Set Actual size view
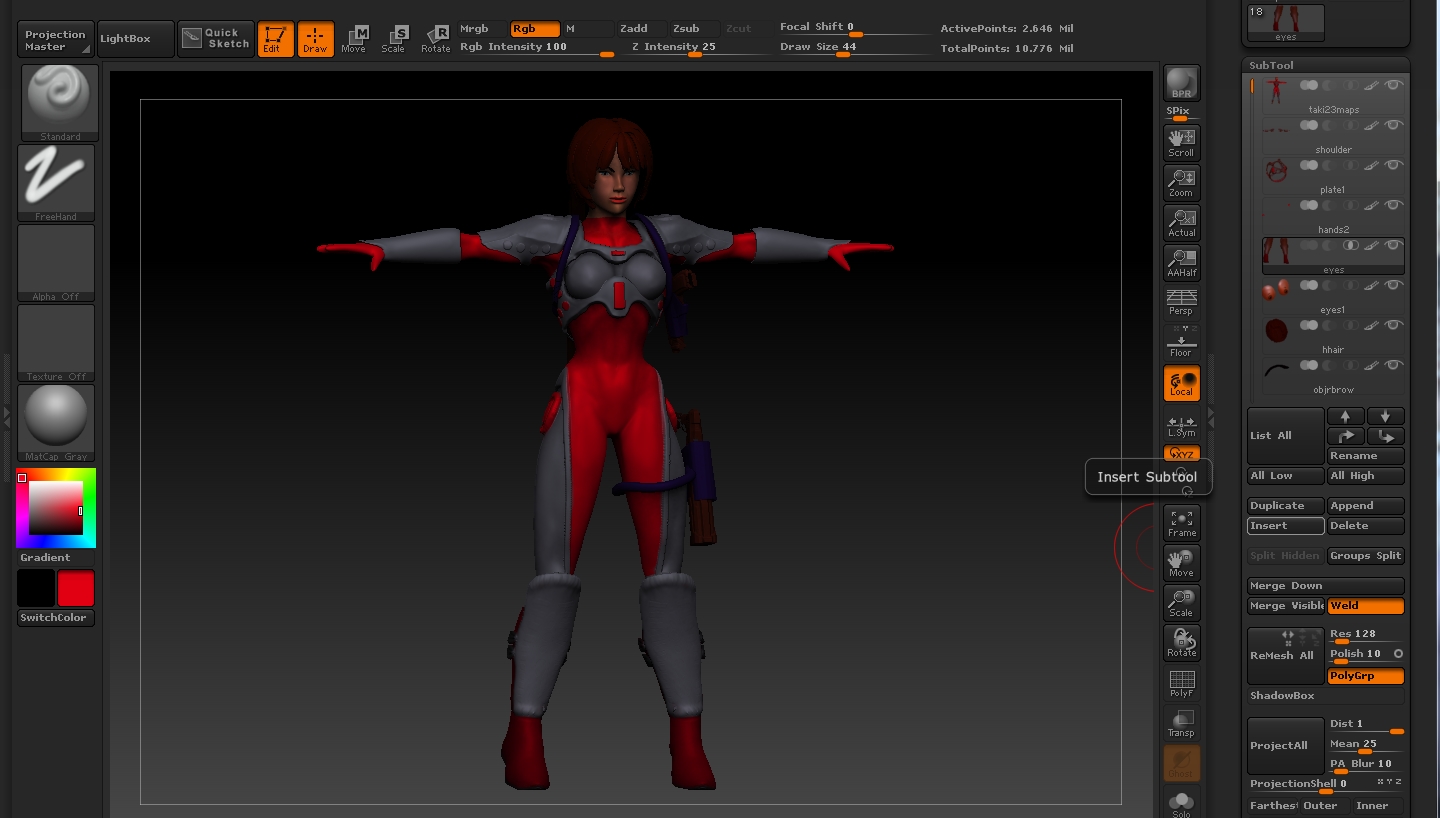 click(1181, 222)
